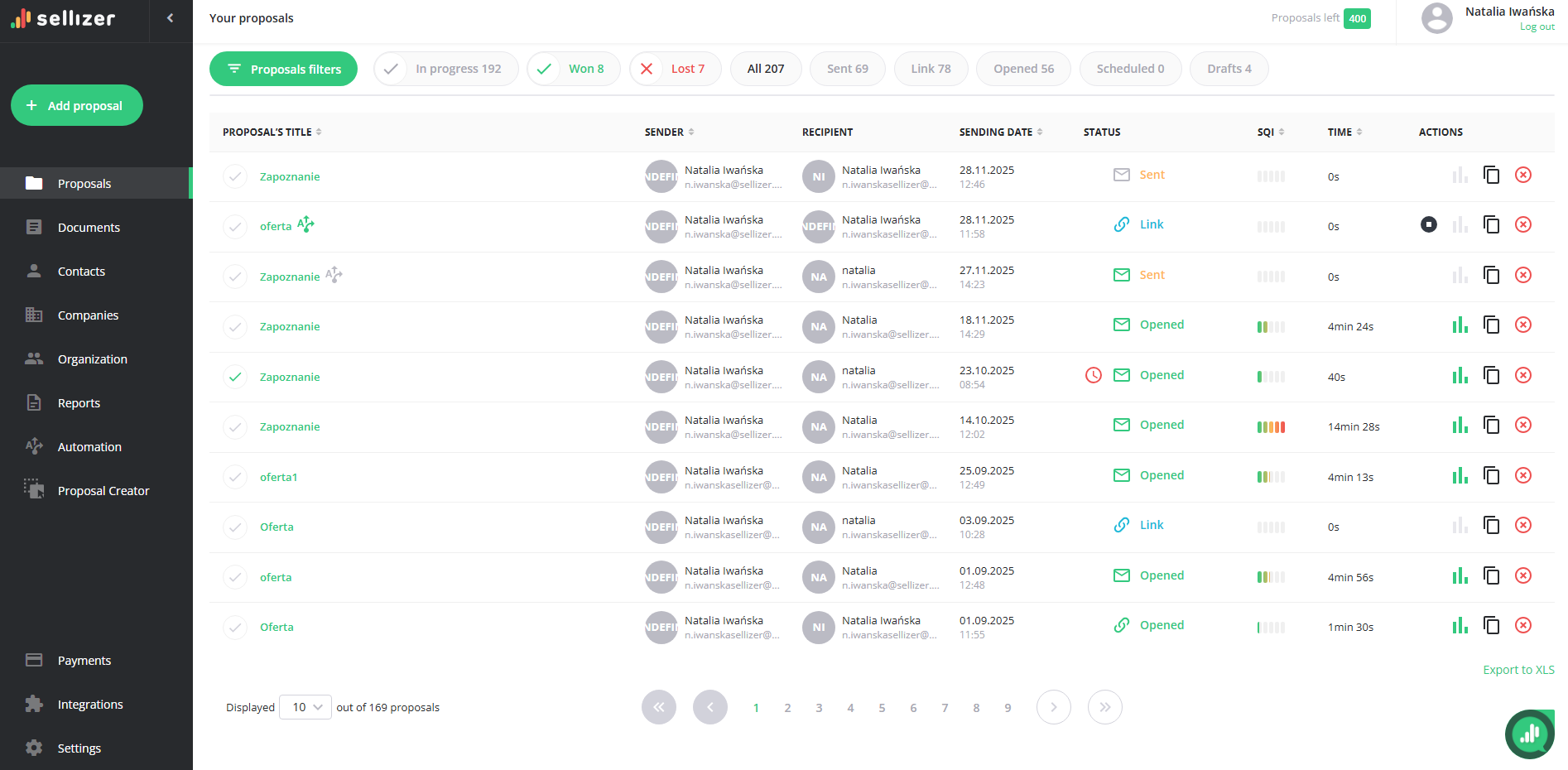Stop automation on the 28.11.2025 oferta proposal
This screenshot has height=770, width=1568.
pyautogui.click(x=1428, y=224)
